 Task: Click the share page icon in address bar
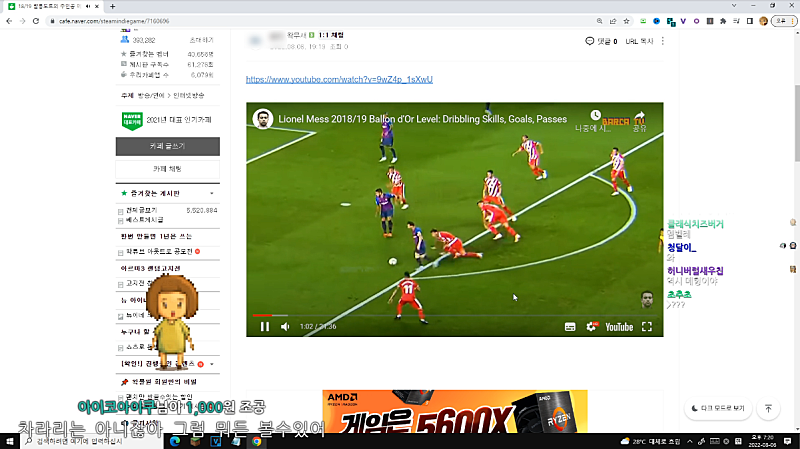(x=613, y=21)
